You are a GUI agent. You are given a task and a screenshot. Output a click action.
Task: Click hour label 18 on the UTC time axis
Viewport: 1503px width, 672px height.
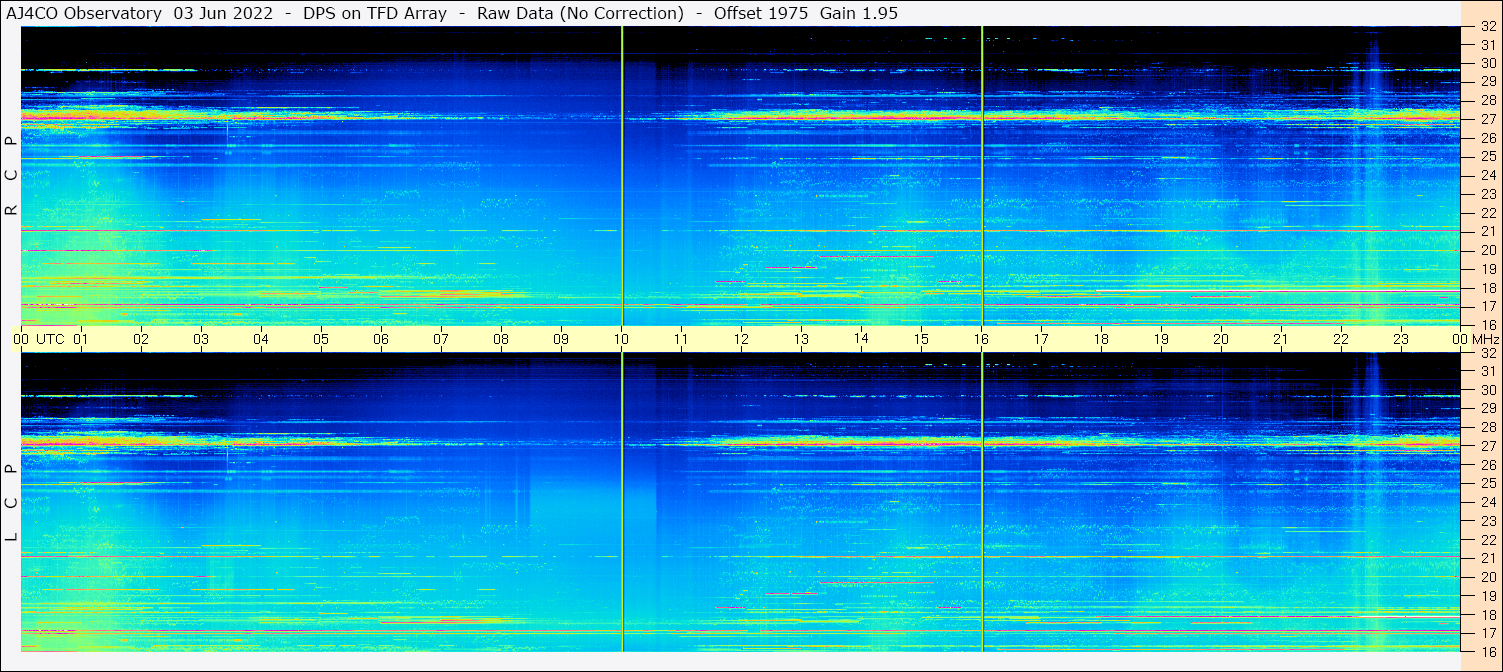pyautogui.click(x=1101, y=339)
